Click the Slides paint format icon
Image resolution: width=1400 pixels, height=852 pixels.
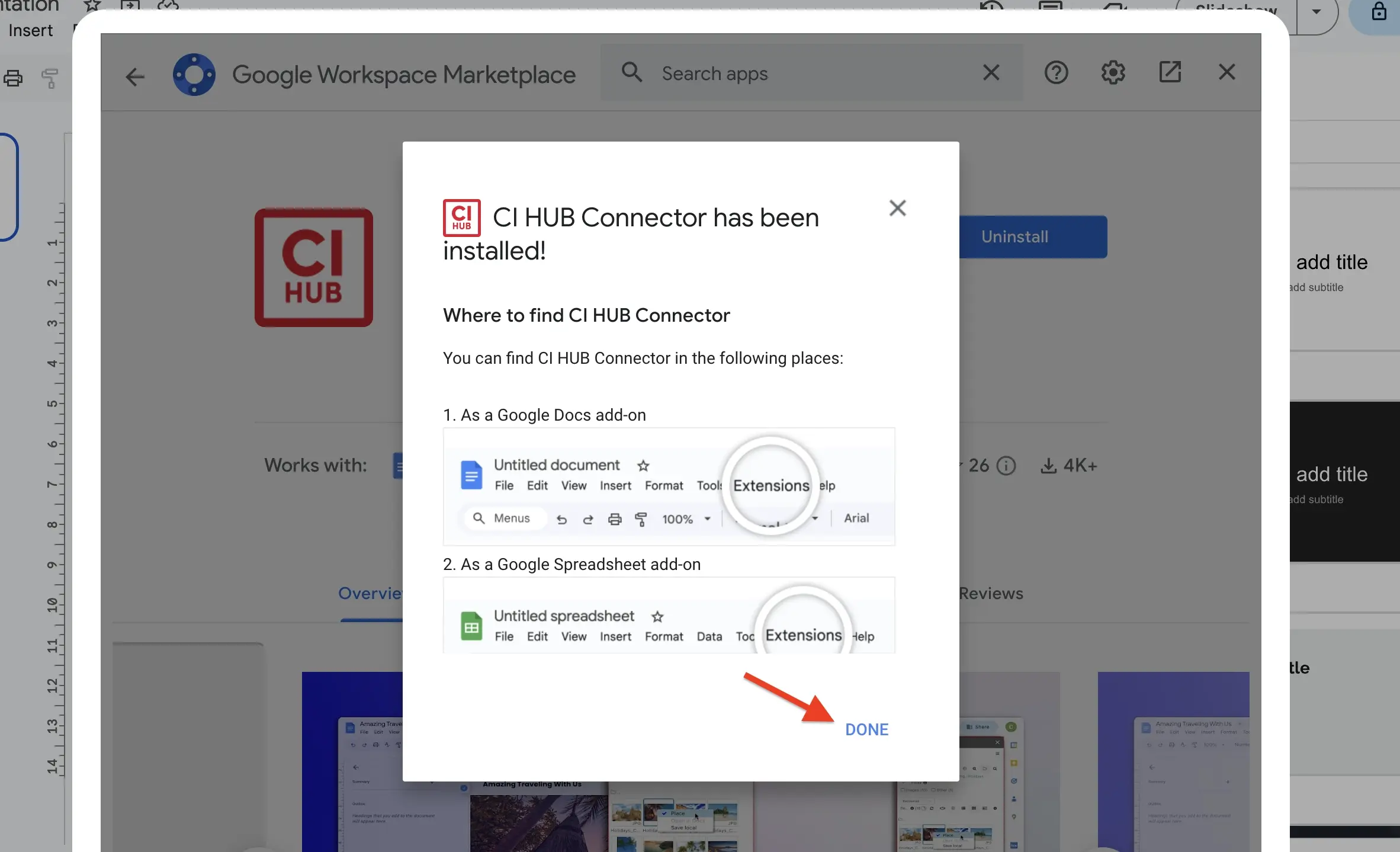click(50, 78)
